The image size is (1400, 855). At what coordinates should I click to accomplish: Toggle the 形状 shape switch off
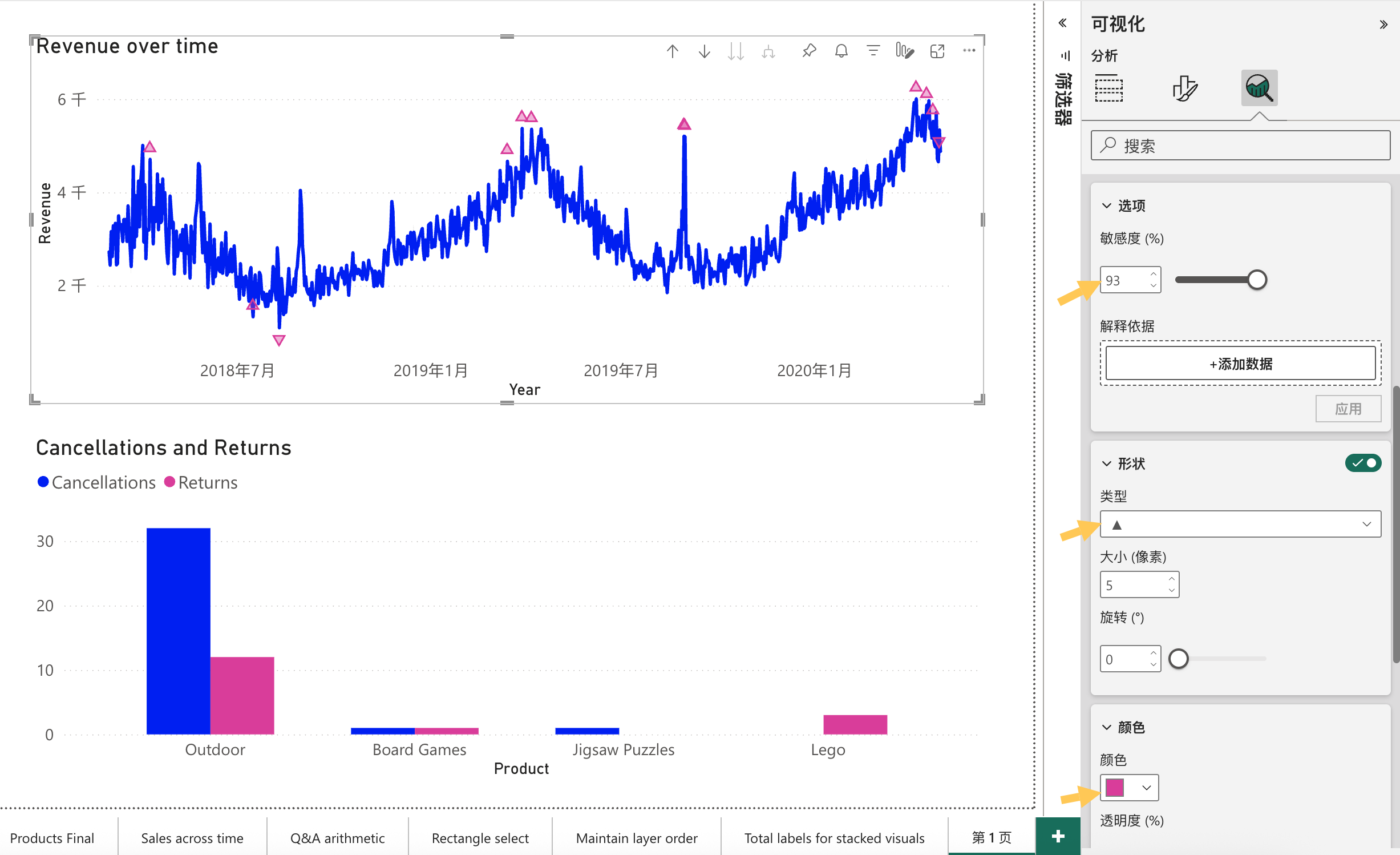[1362, 463]
